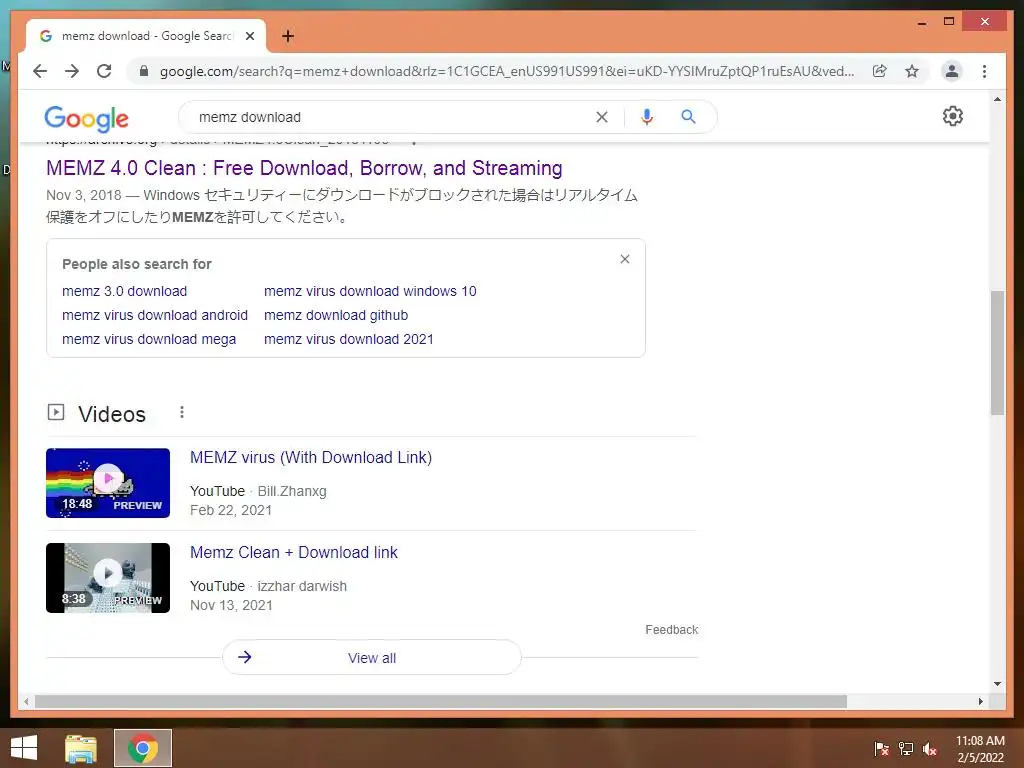The height and width of the screenshot is (768, 1024).
Task: Click the muted volume tray icon
Action: click(930, 749)
